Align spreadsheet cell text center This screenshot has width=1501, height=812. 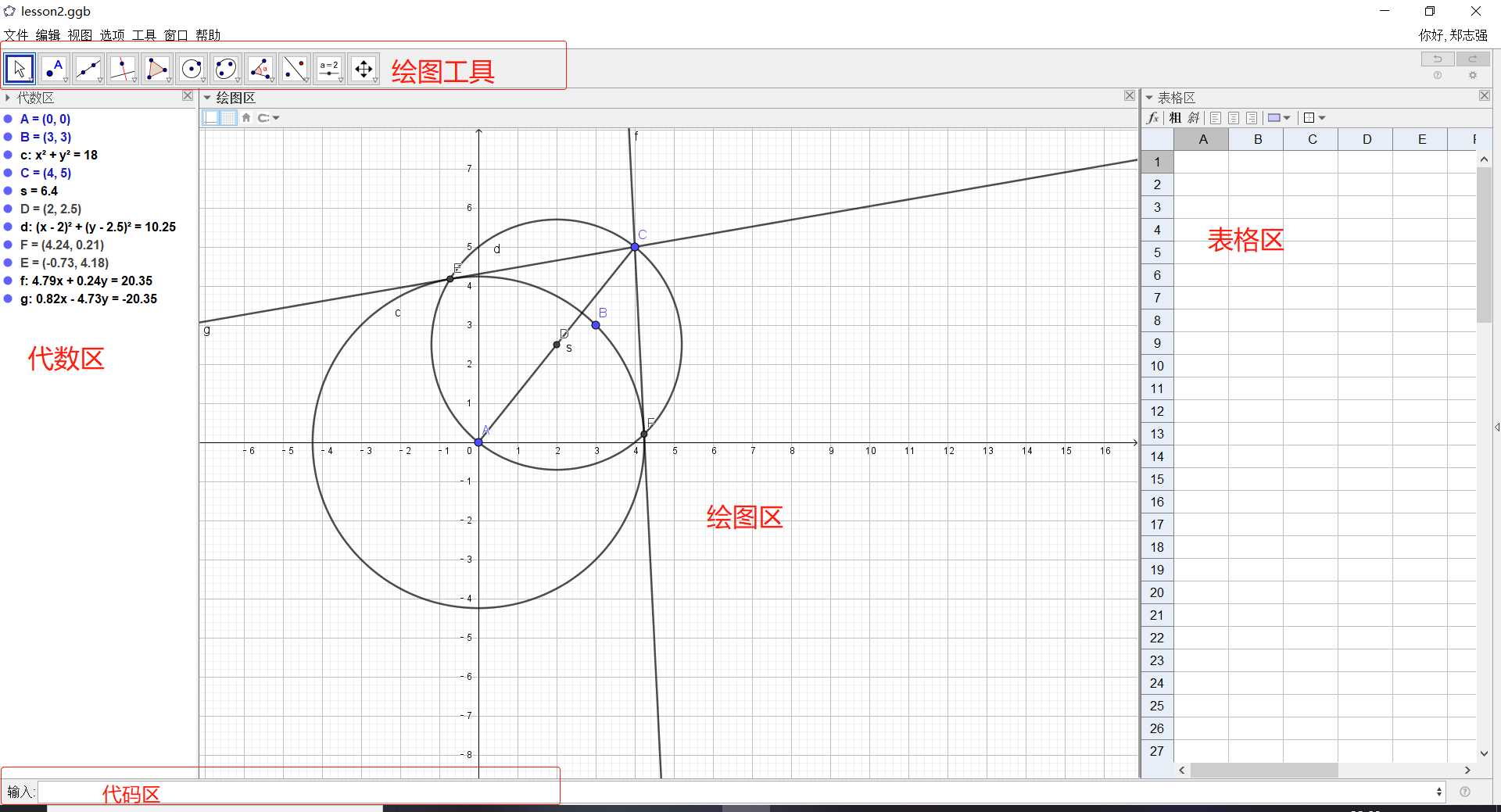[1234, 118]
